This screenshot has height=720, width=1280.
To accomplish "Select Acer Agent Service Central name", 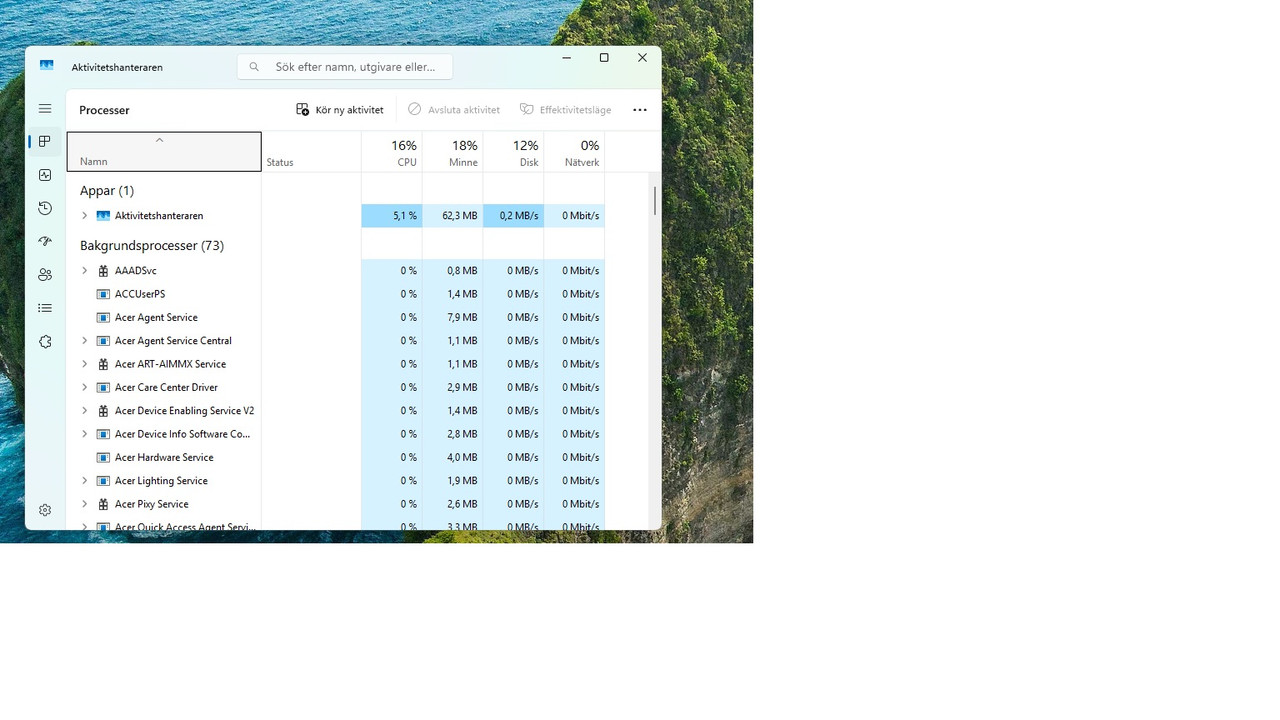I will click(x=173, y=341).
